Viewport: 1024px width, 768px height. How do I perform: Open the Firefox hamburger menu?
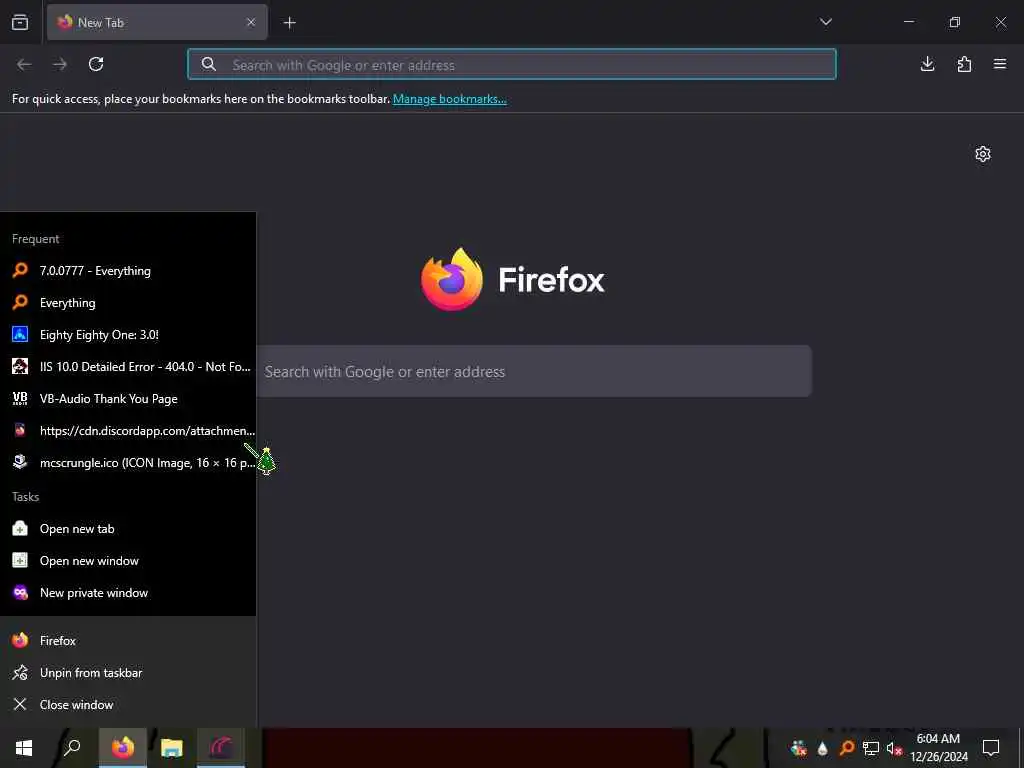[1000, 64]
